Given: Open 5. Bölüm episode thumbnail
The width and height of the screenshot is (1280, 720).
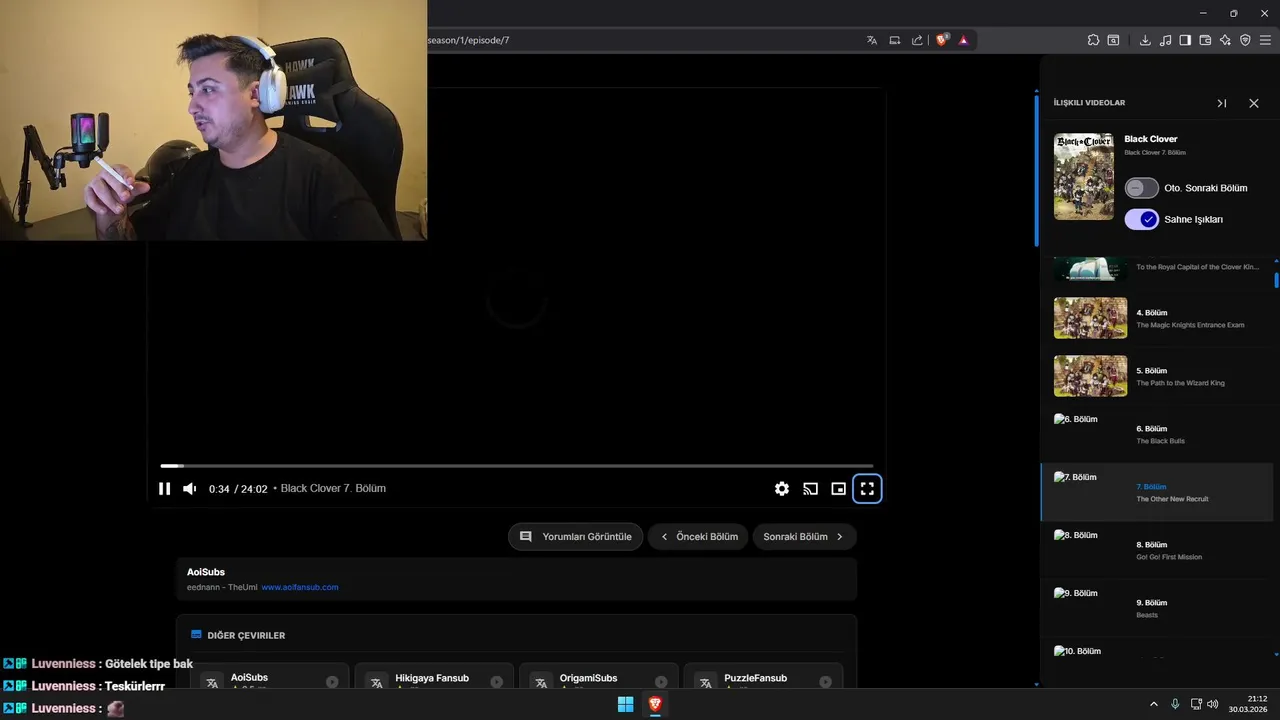Looking at the screenshot, I should pos(1090,376).
